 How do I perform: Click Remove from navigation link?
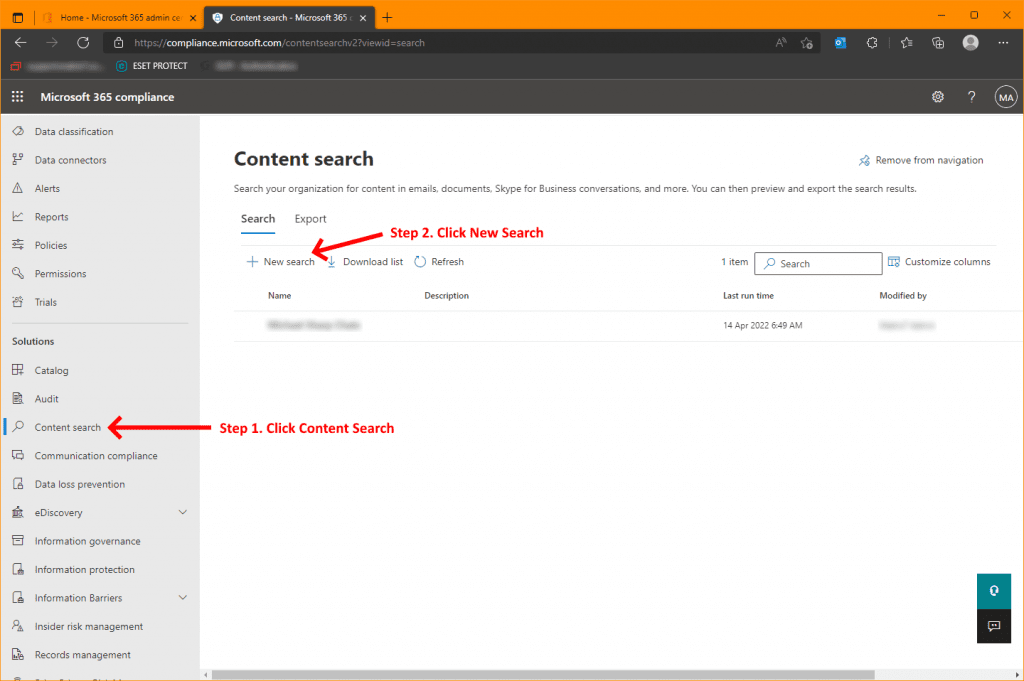click(x=921, y=160)
